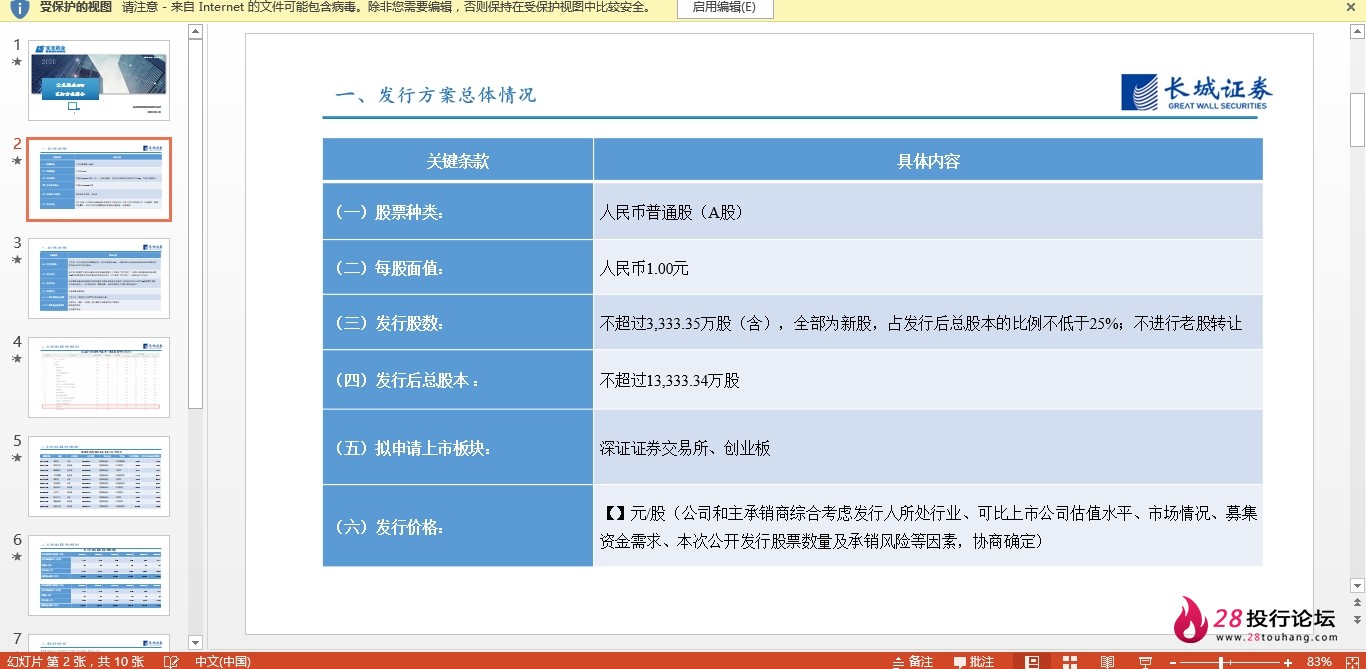This screenshot has width=1366, height=669.
Task: Open Reading view from status bar
Action: click(x=1107, y=661)
